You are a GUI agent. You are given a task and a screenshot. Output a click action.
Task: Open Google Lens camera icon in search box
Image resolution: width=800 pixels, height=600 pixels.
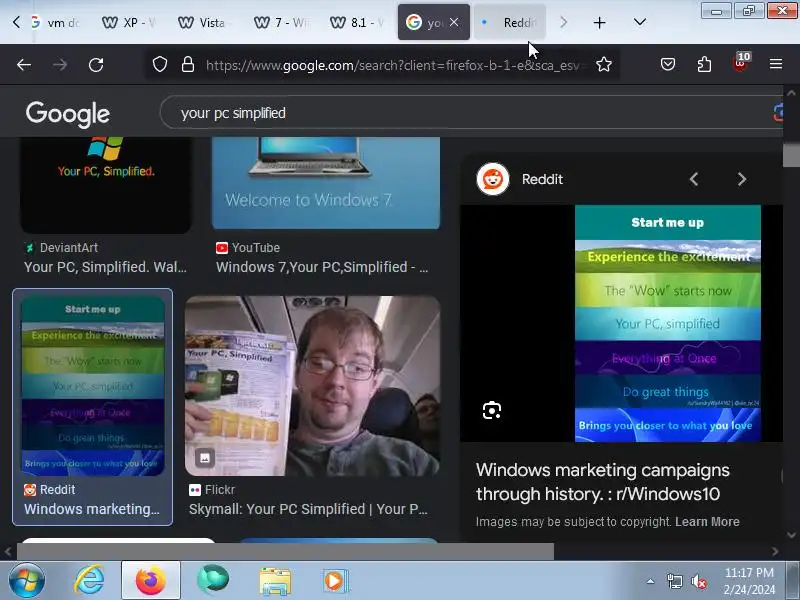coord(778,113)
